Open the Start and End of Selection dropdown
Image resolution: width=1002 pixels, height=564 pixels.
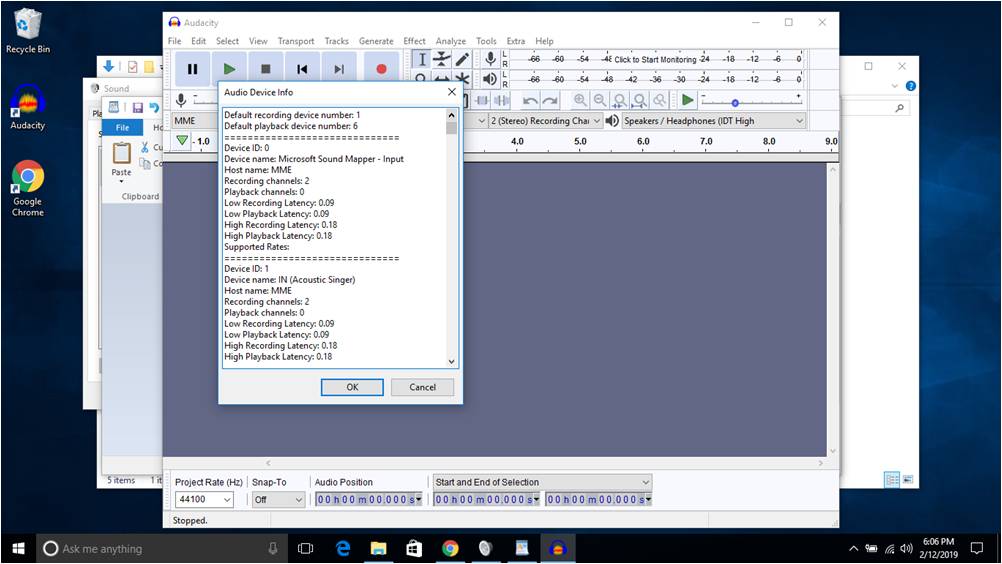[x=542, y=482]
